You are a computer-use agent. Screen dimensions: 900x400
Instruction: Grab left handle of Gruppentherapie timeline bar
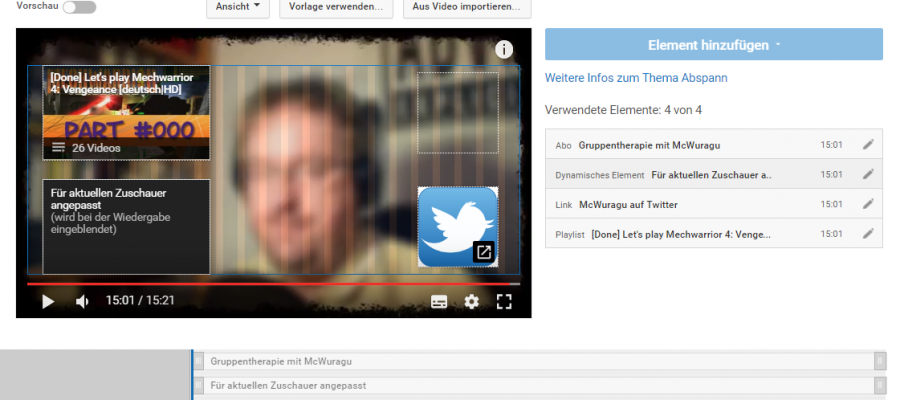pyautogui.click(x=199, y=361)
